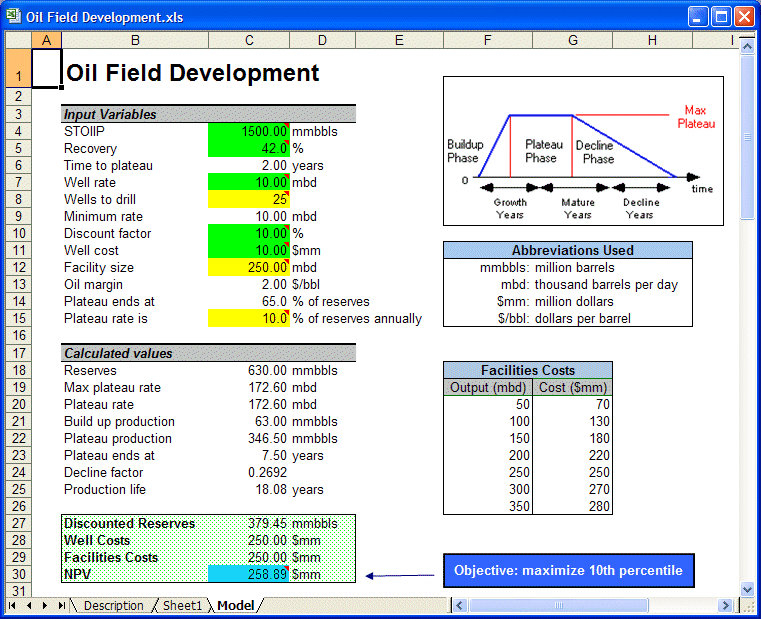Open the Sheet1 tab
This screenshot has width=761, height=619.
pos(182,605)
